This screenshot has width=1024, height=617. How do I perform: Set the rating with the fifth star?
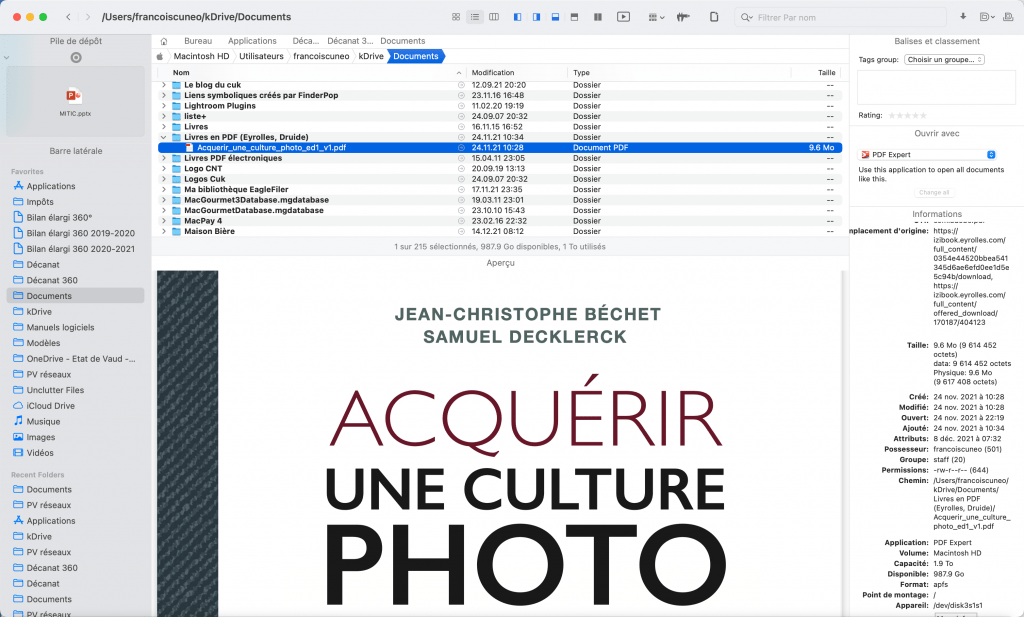pyautogui.click(x=923, y=116)
